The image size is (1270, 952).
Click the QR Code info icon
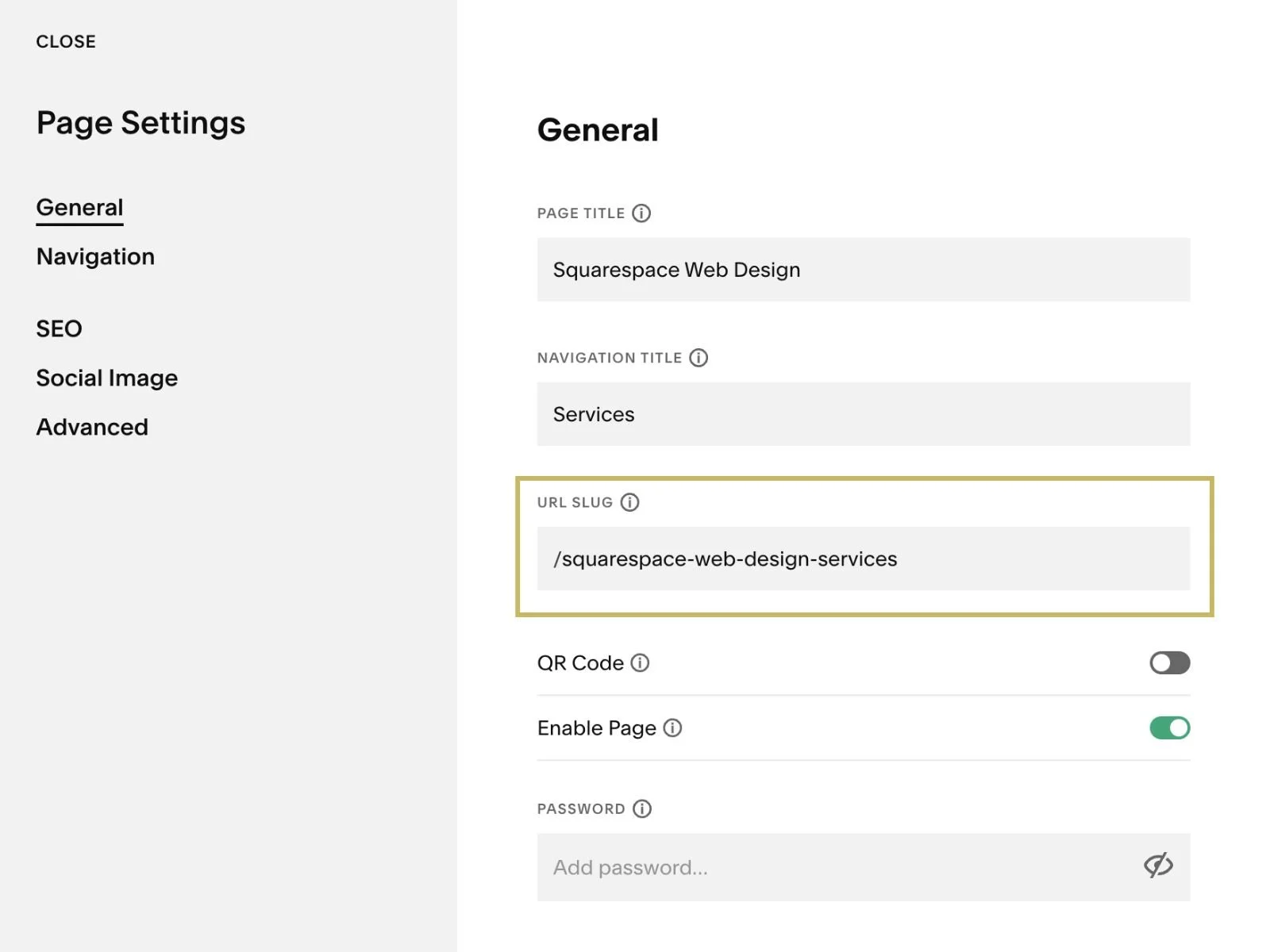point(640,662)
